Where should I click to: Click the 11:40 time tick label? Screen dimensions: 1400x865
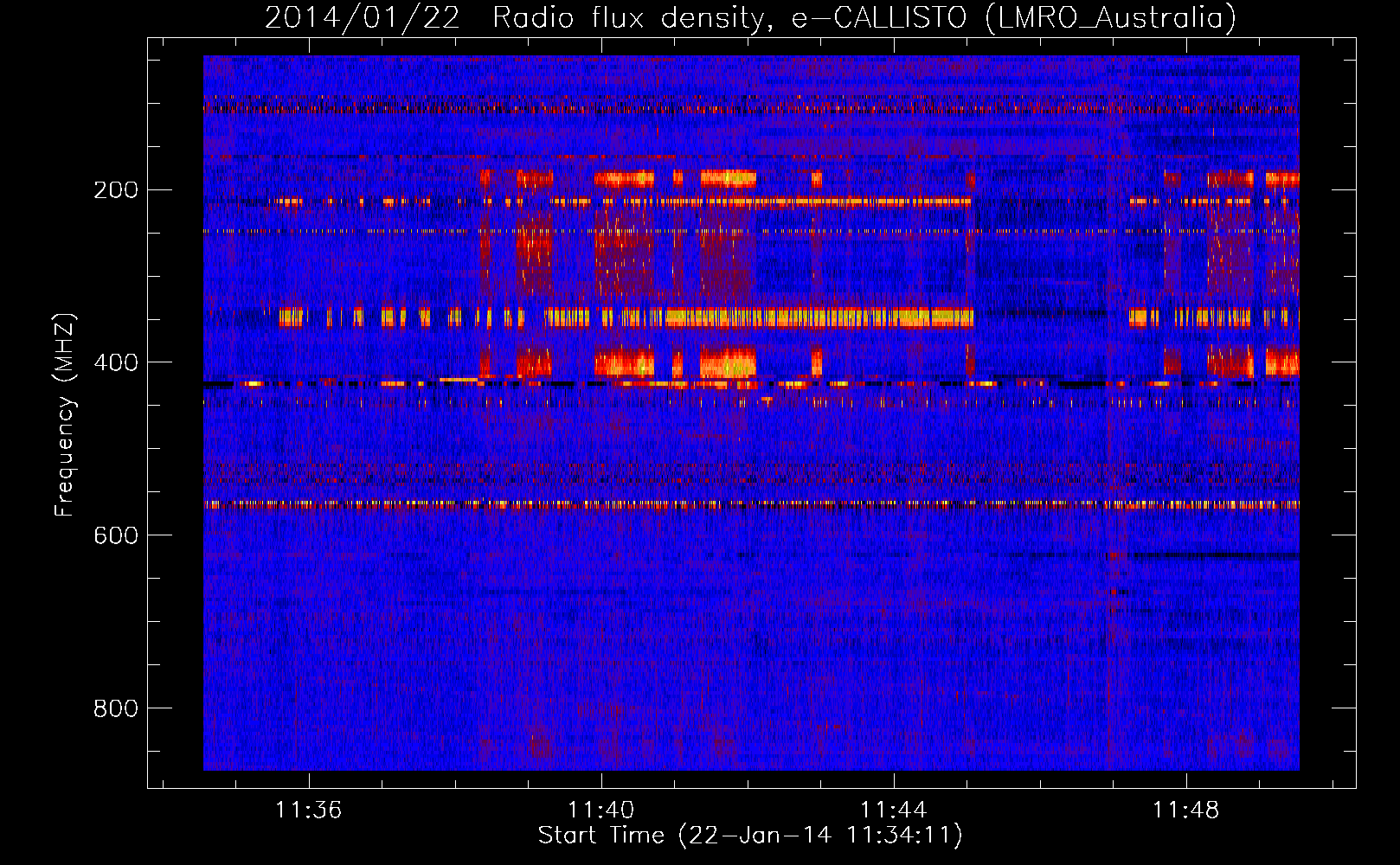(x=600, y=810)
